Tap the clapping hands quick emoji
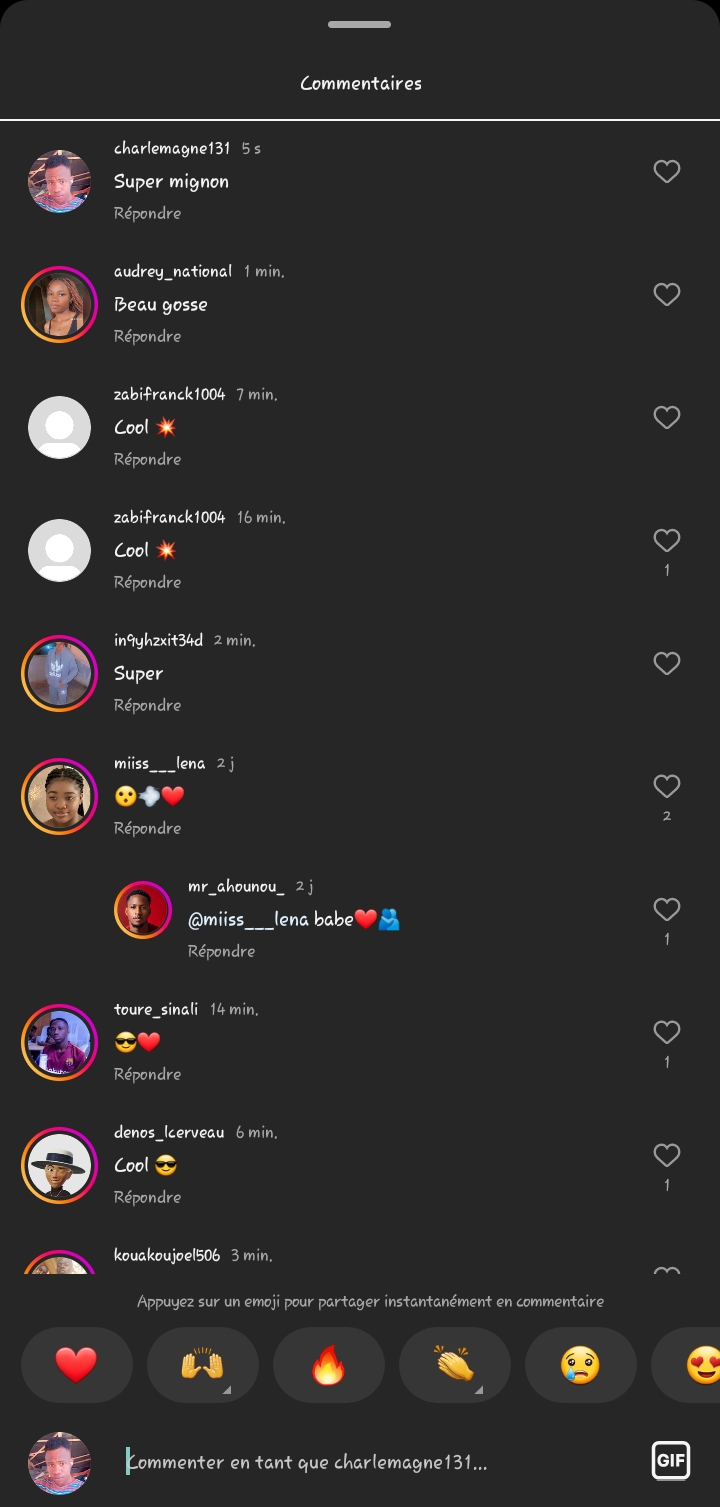720x1507 pixels. coord(454,1365)
